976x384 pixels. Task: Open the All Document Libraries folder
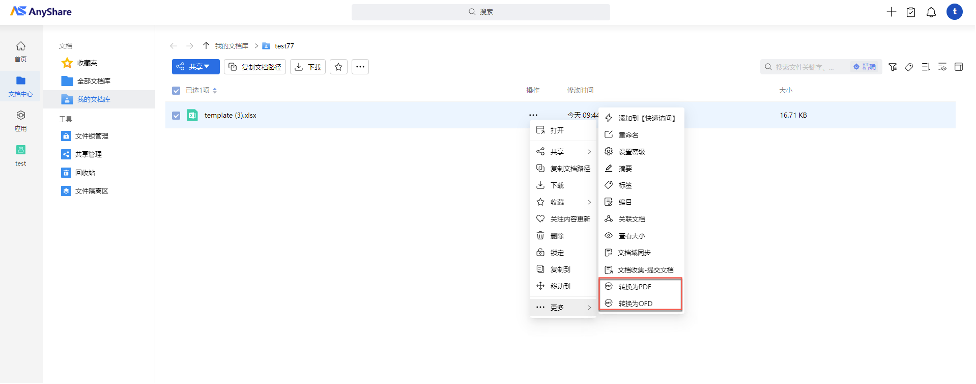(x=86, y=81)
